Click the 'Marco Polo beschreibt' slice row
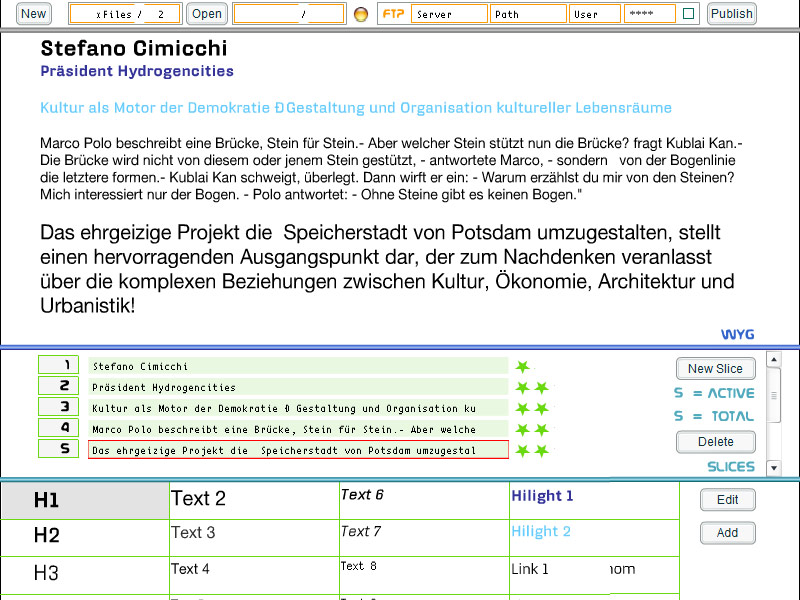Image resolution: width=800 pixels, height=600 pixels. (298, 429)
